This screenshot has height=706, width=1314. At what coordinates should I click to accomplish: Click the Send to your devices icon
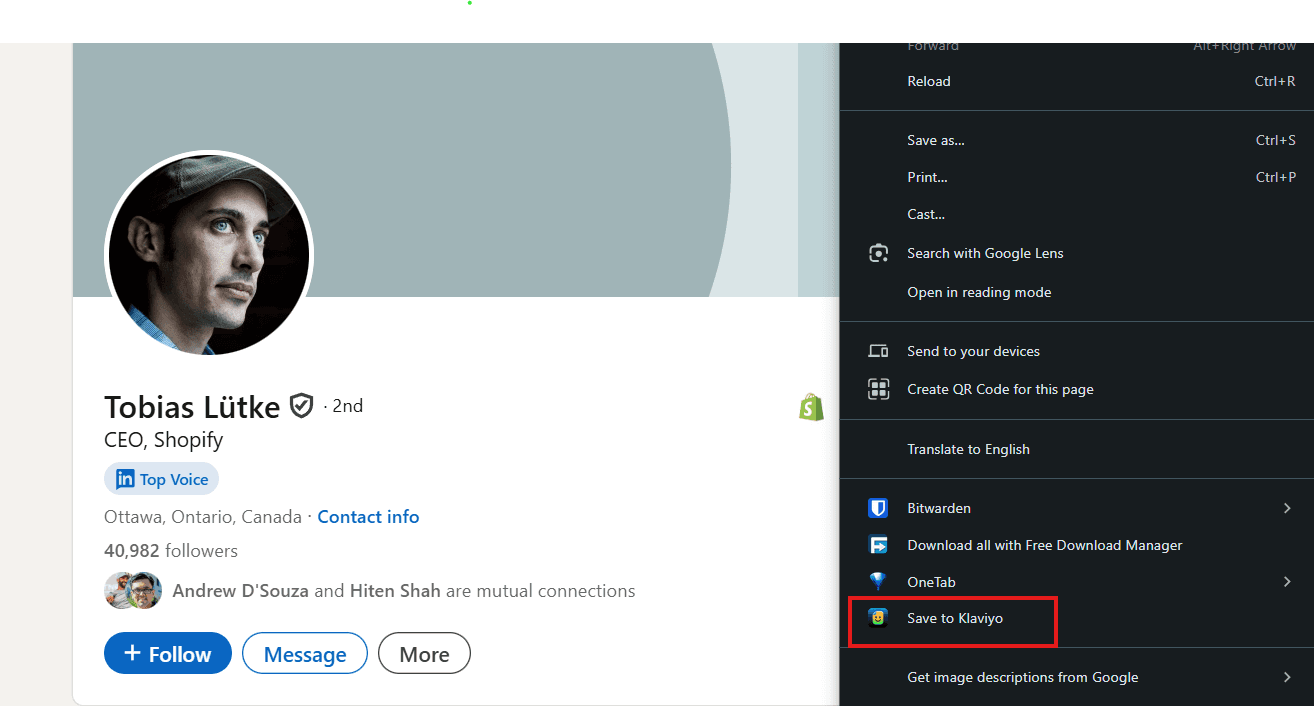(x=878, y=351)
